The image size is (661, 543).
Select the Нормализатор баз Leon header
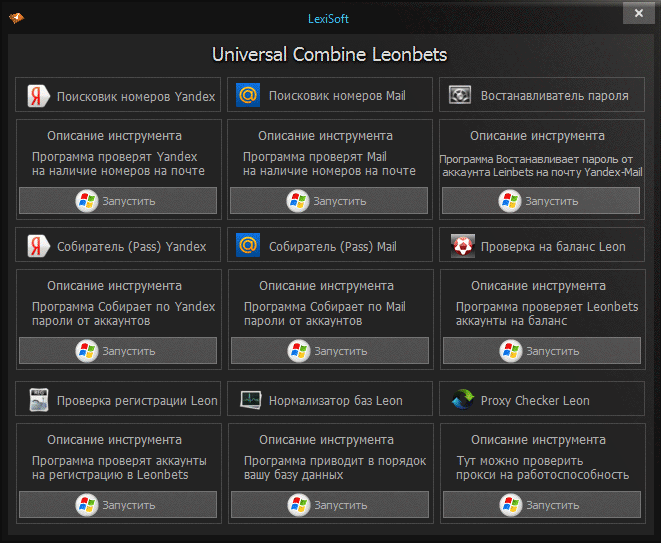[x=330, y=399]
